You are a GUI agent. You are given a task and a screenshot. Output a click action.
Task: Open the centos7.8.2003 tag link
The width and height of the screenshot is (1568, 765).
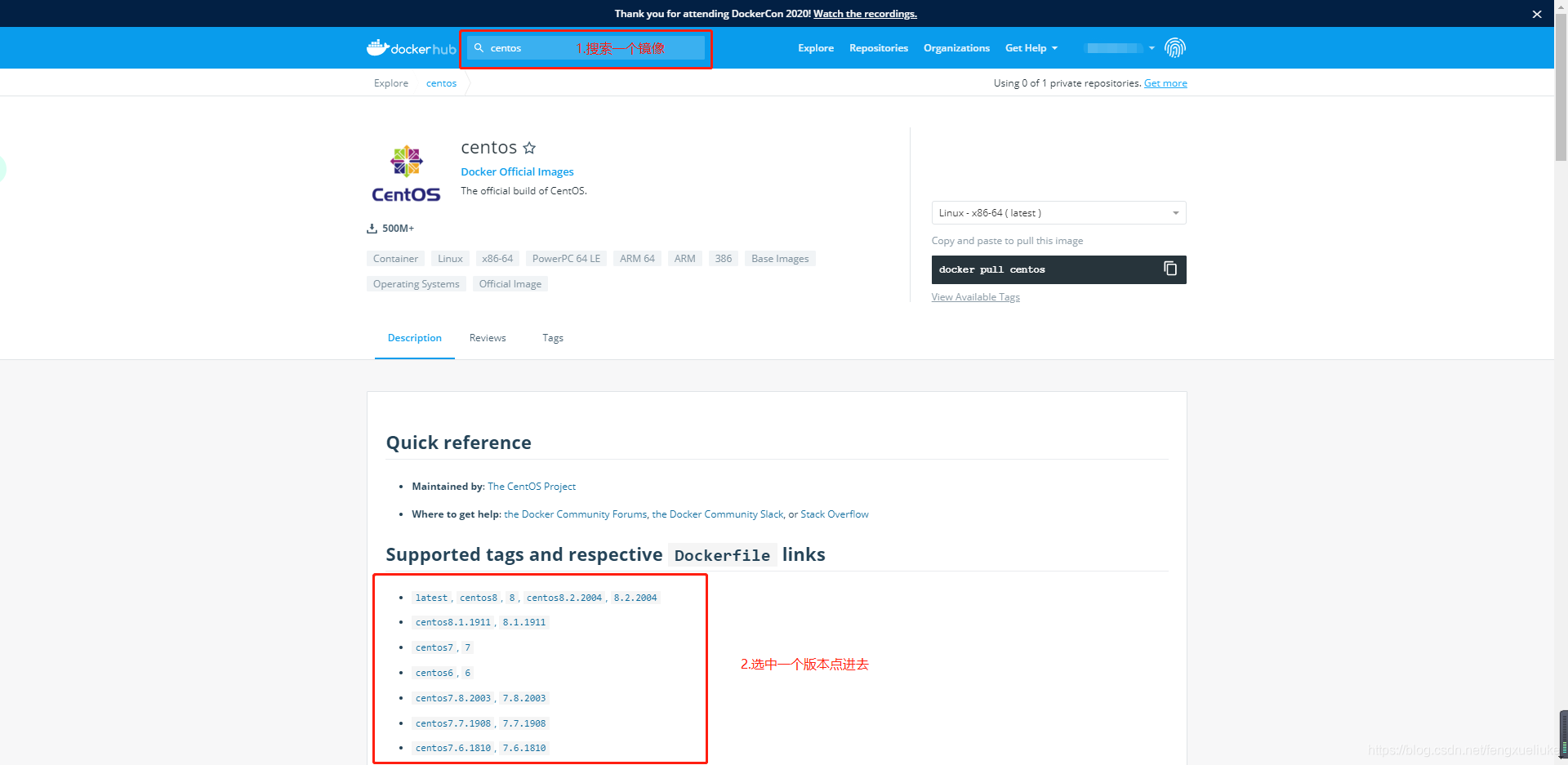click(x=453, y=698)
